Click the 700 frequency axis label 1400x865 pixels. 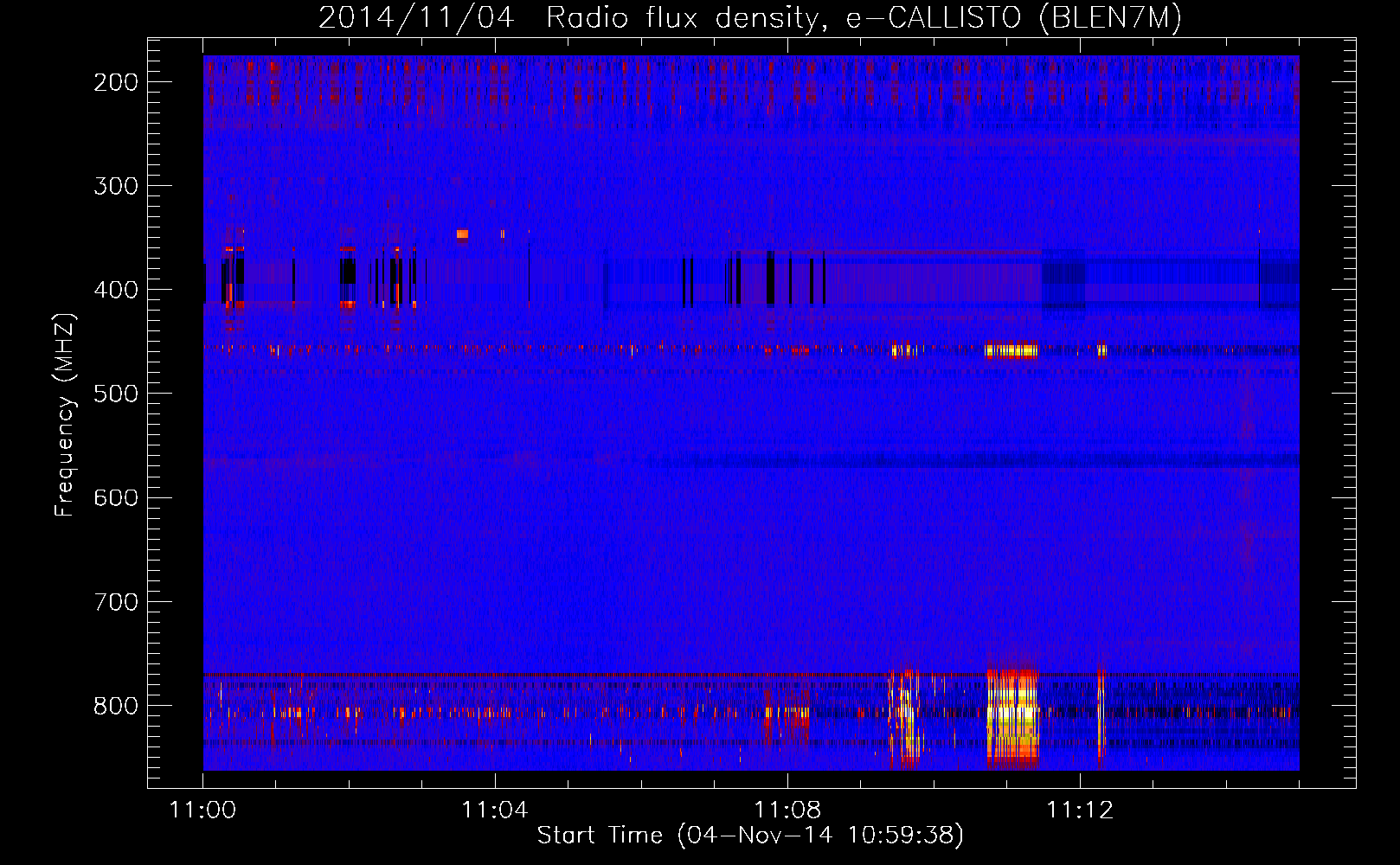116,601
